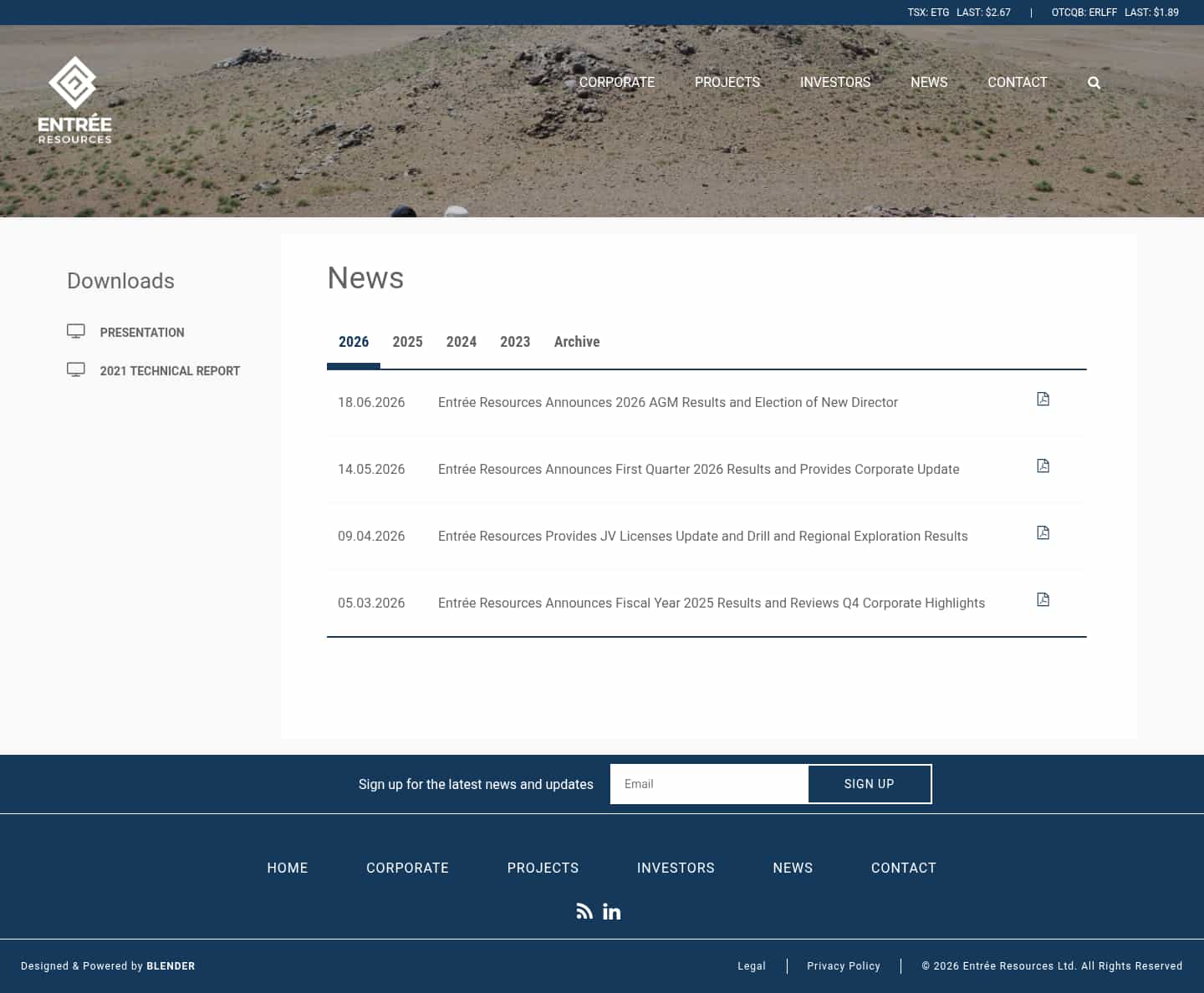Open the Legal link in the footer
1204x993 pixels.
[752, 966]
